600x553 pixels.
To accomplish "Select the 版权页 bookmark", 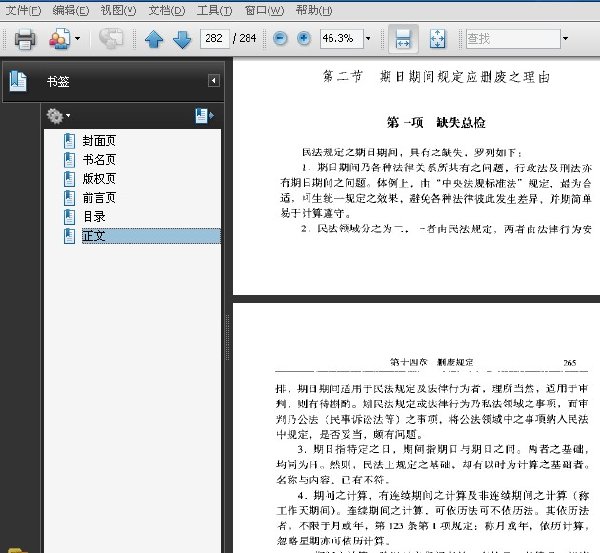I will coord(99,179).
